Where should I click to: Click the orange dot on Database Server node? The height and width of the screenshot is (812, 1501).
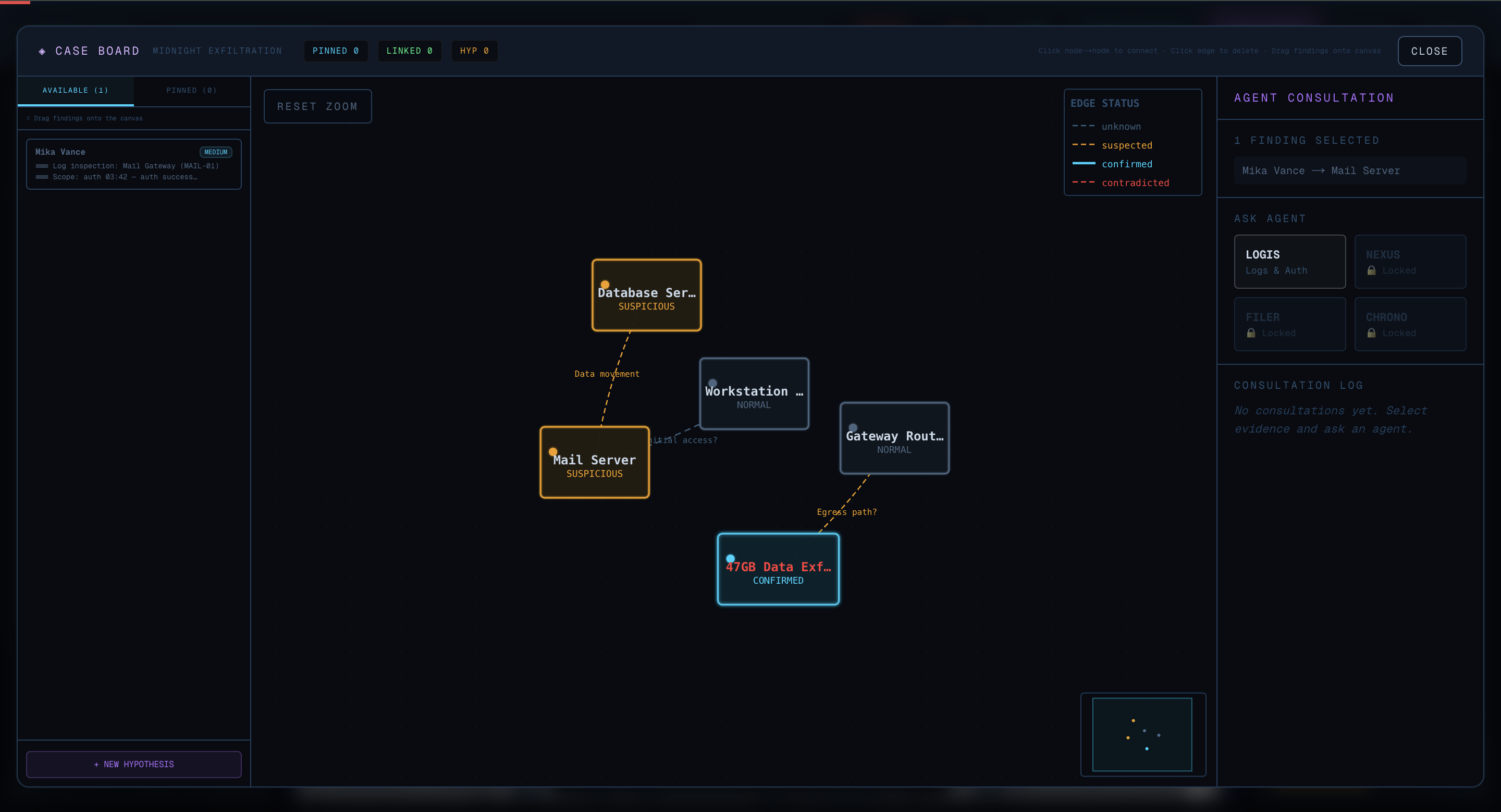tap(605, 285)
